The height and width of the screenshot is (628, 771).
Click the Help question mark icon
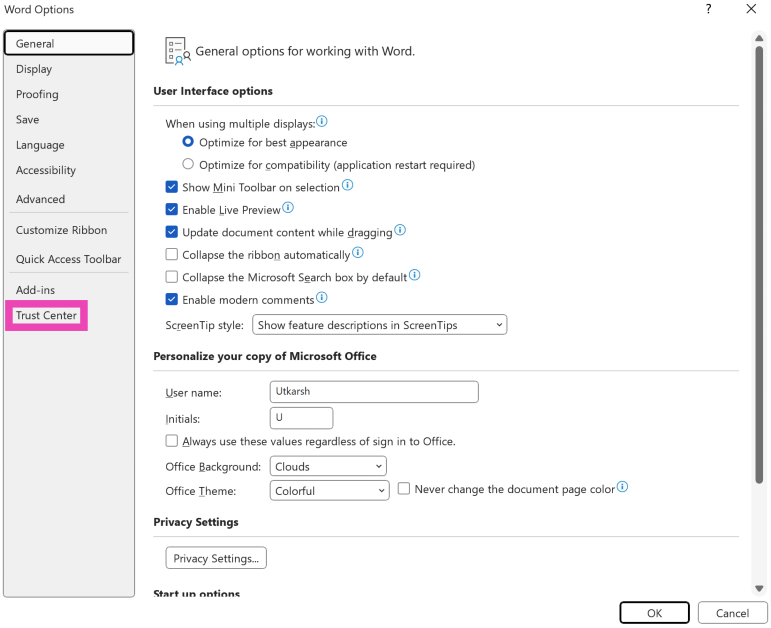coord(708,9)
